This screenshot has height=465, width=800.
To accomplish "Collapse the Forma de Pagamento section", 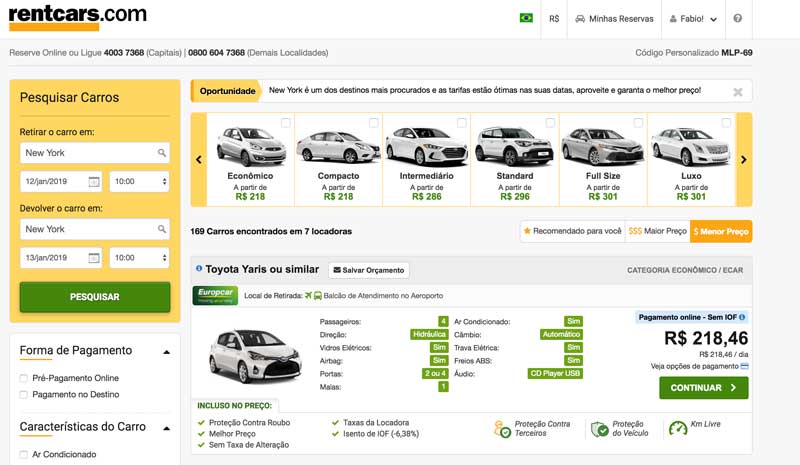I will pyautogui.click(x=166, y=352).
